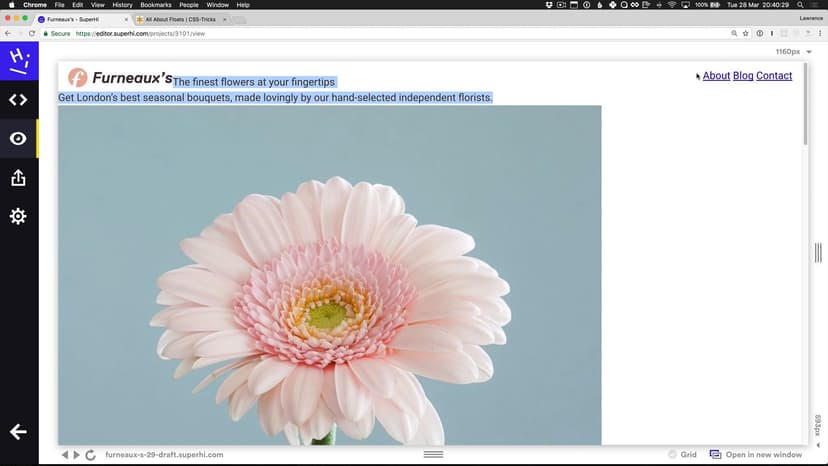This screenshot has height=466, width=828.
Task: Click the About link
Action: (x=716, y=76)
